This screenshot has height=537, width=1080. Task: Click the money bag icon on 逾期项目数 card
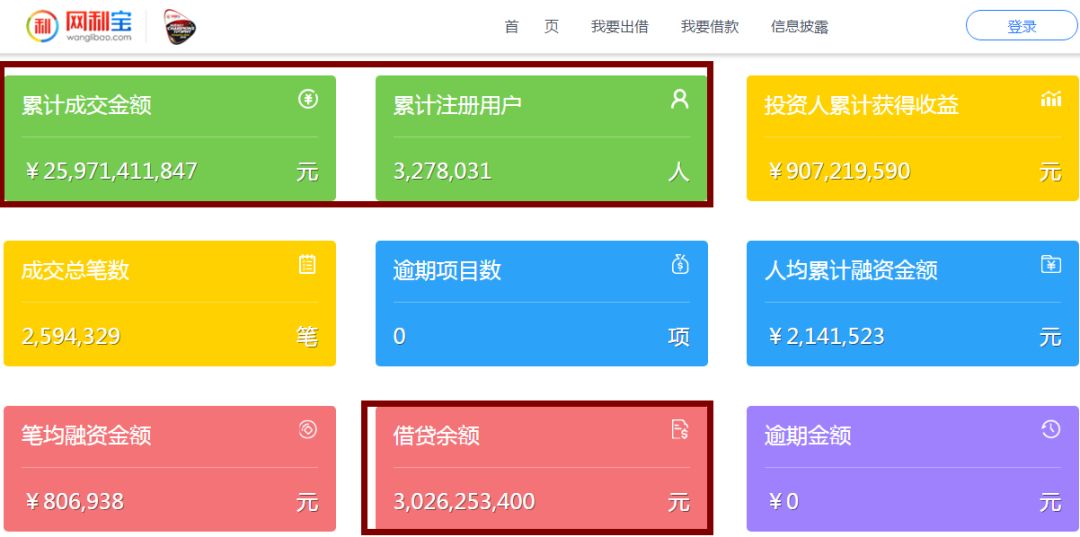[x=680, y=265]
